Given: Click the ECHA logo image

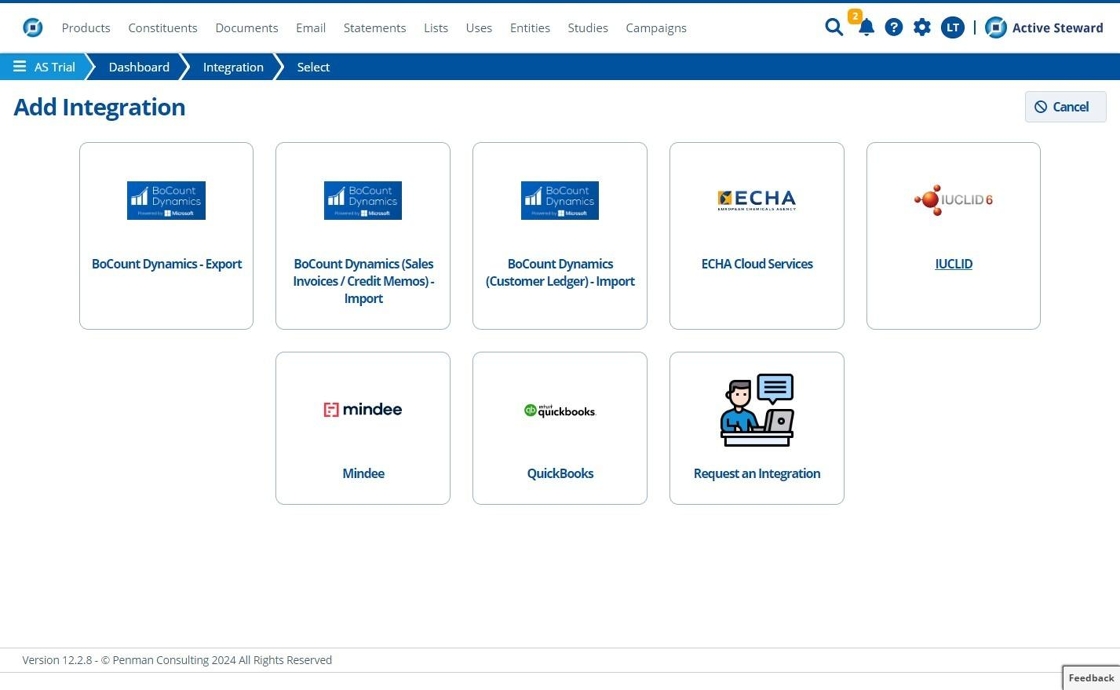Looking at the screenshot, I should point(756,200).
